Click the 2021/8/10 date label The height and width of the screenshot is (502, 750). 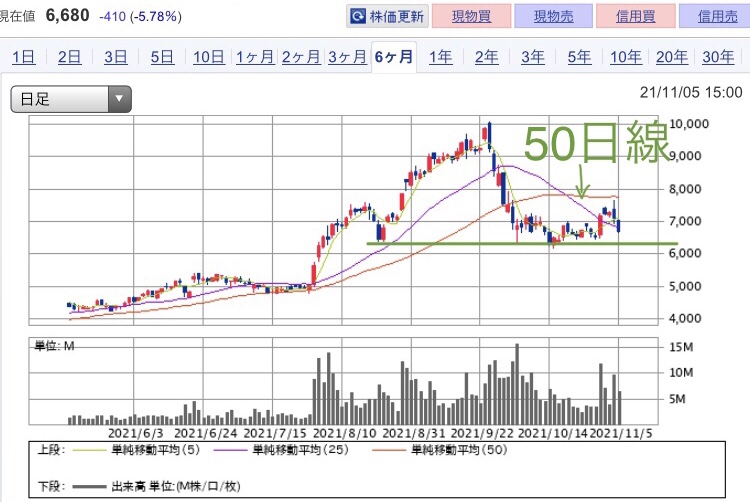[344, 434]
